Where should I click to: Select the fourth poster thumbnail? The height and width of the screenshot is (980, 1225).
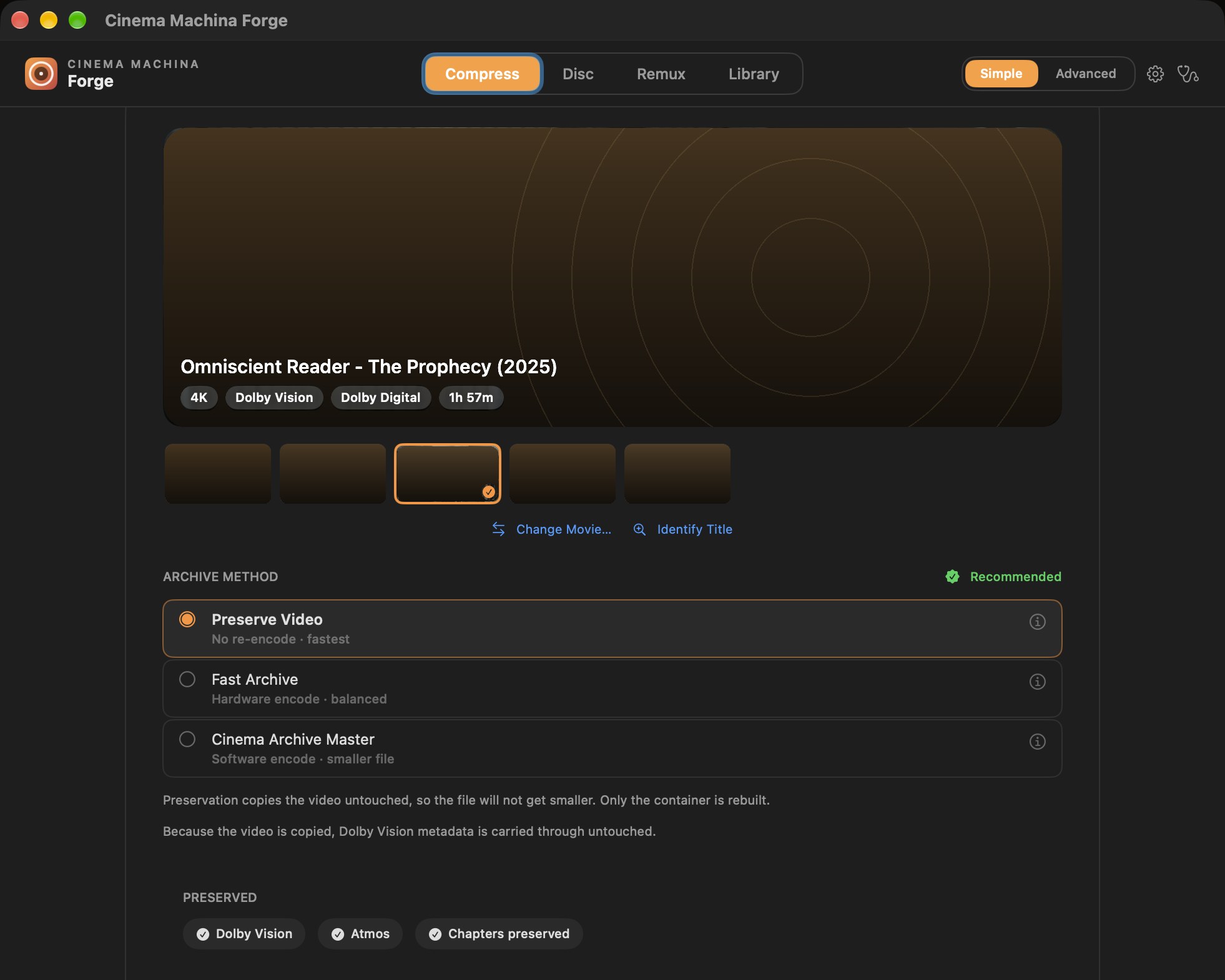point(563,473)
